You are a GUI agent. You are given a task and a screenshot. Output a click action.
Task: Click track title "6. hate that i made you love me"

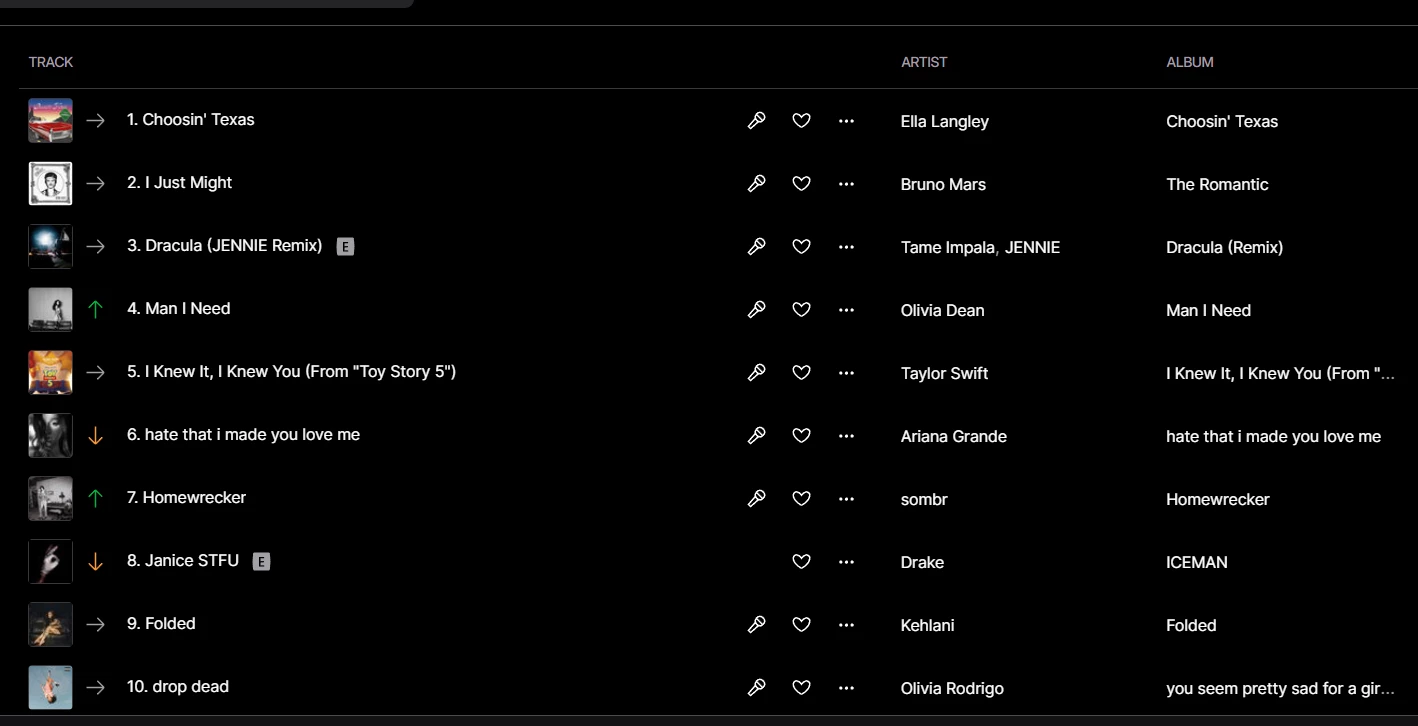[243, 435]
